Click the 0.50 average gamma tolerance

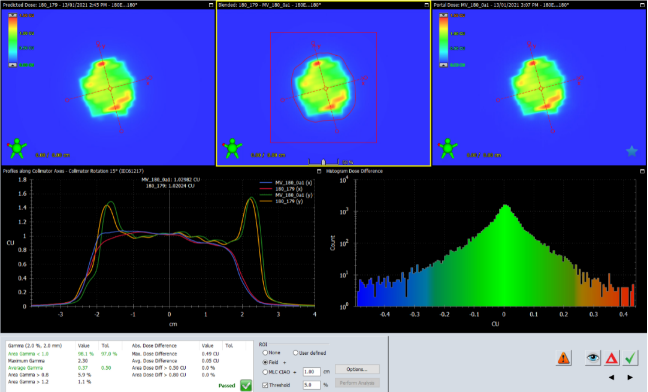tap(106, 368)
